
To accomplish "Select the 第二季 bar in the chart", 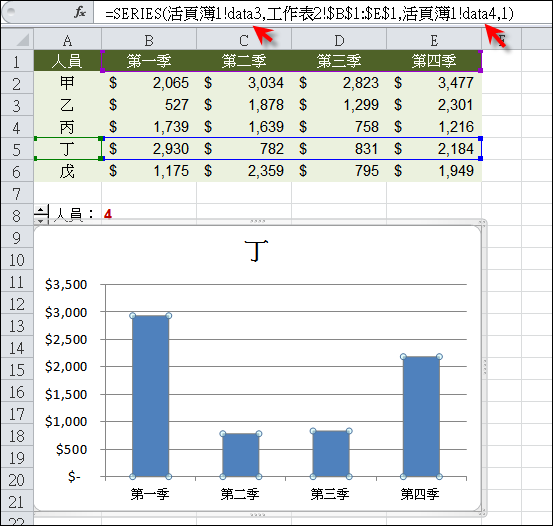I will click(x=241, y=455).
